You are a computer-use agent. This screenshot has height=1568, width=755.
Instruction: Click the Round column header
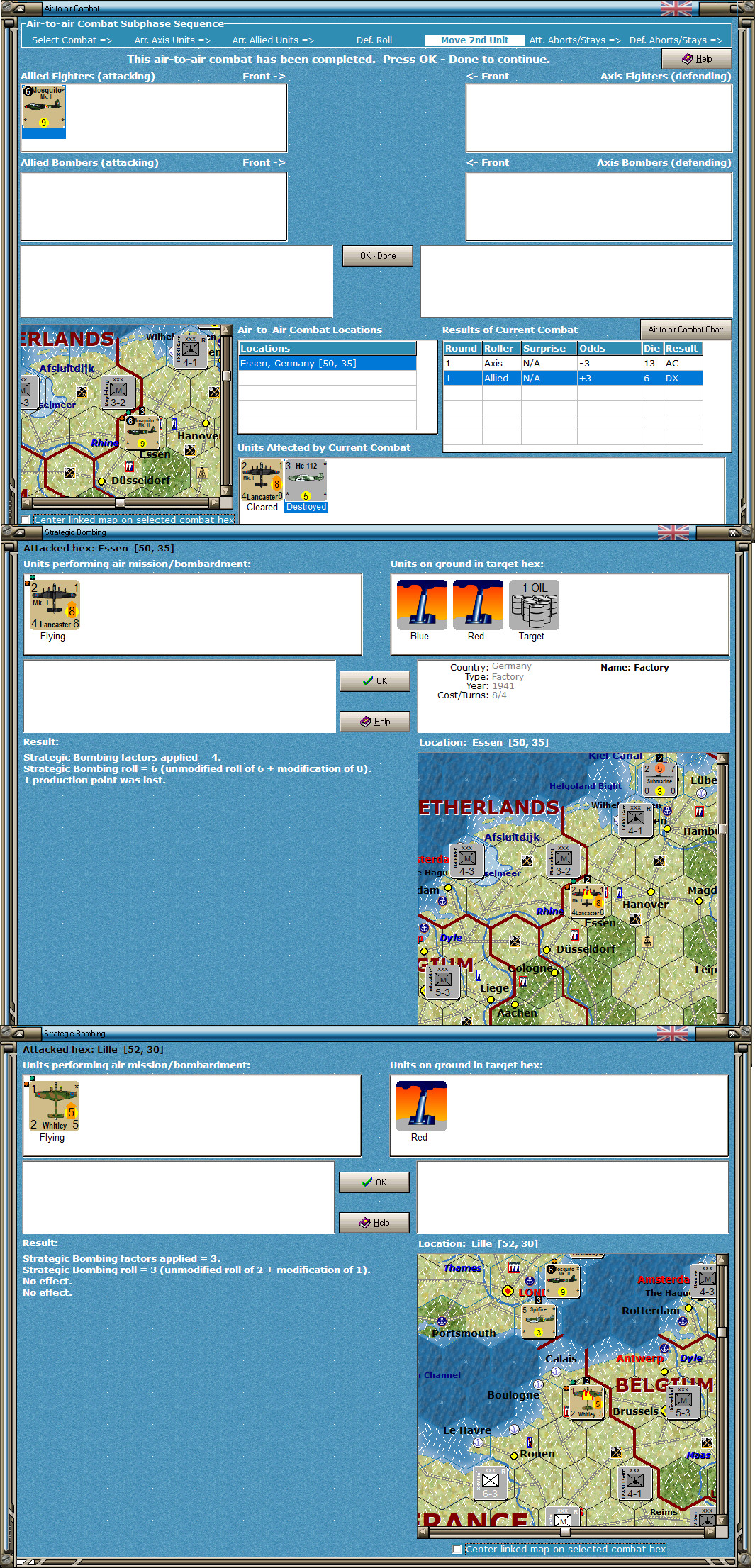click(462, 349)
